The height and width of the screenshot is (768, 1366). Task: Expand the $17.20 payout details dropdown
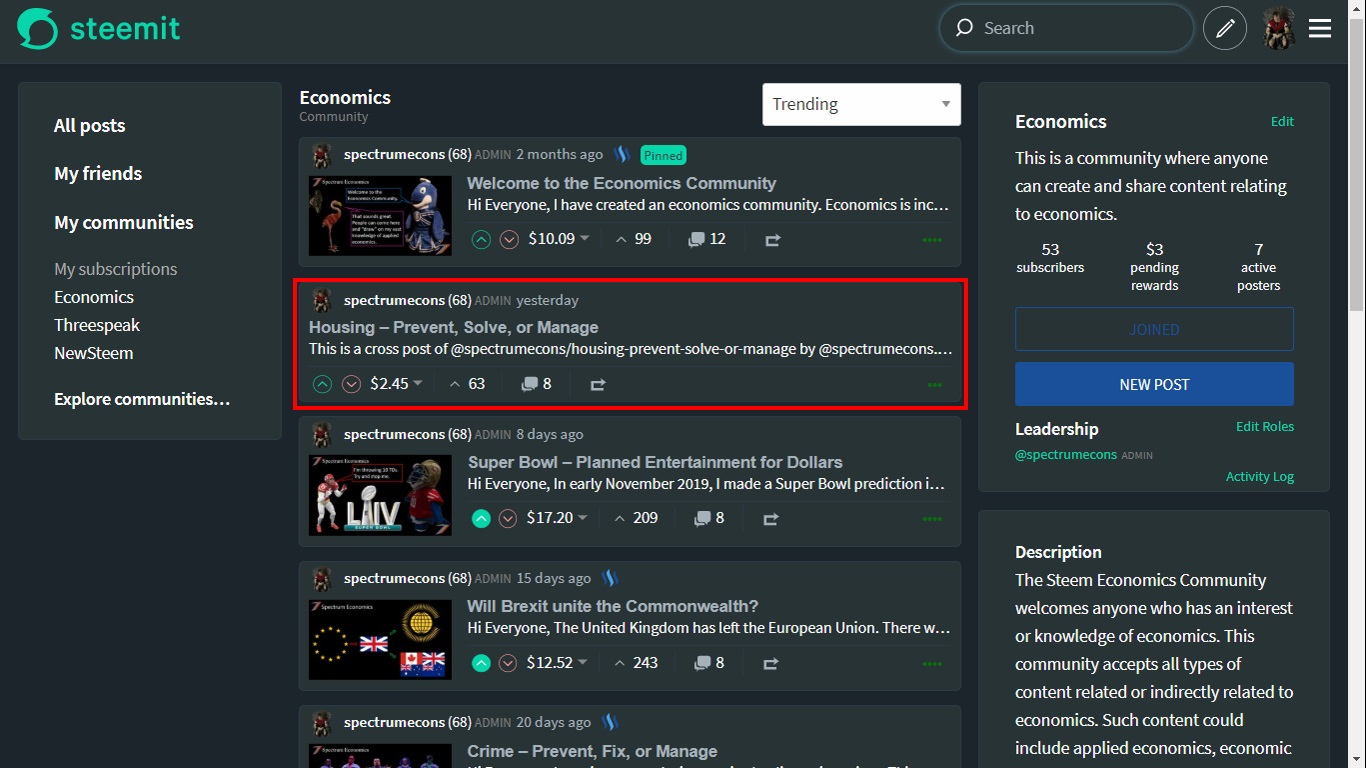pos(583,518)
